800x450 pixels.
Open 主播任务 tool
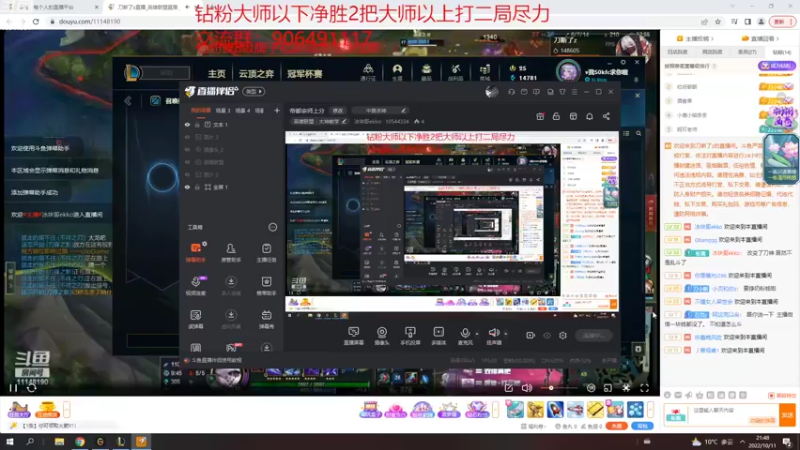266,252
